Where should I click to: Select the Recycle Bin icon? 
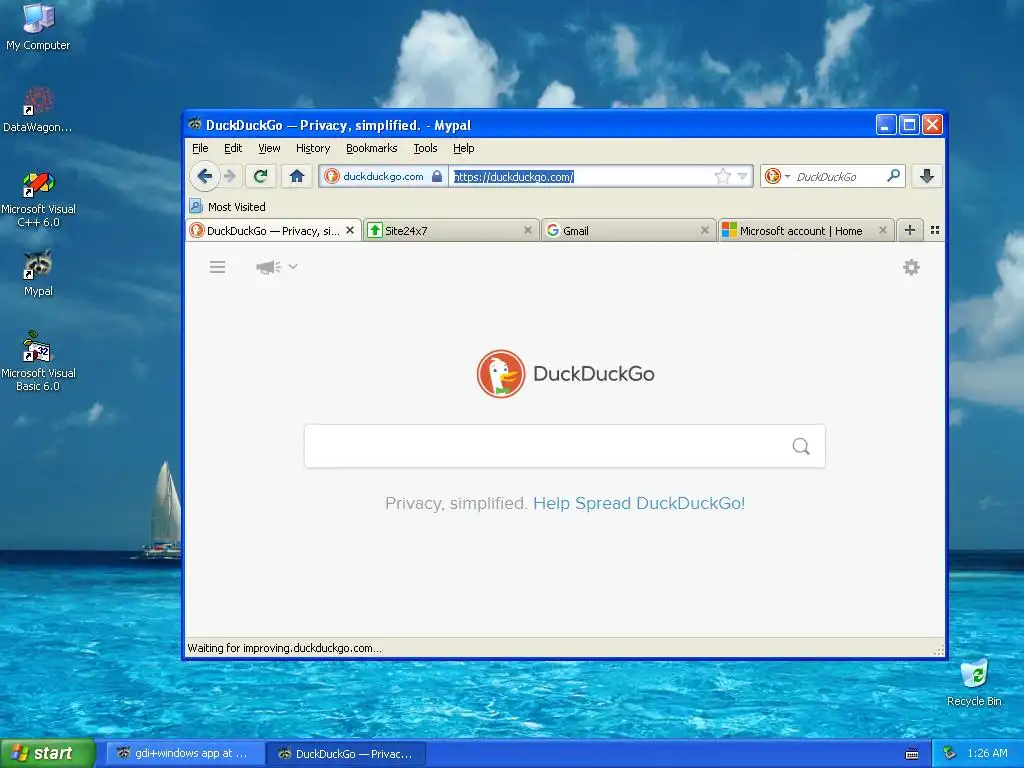click(974, 683)
